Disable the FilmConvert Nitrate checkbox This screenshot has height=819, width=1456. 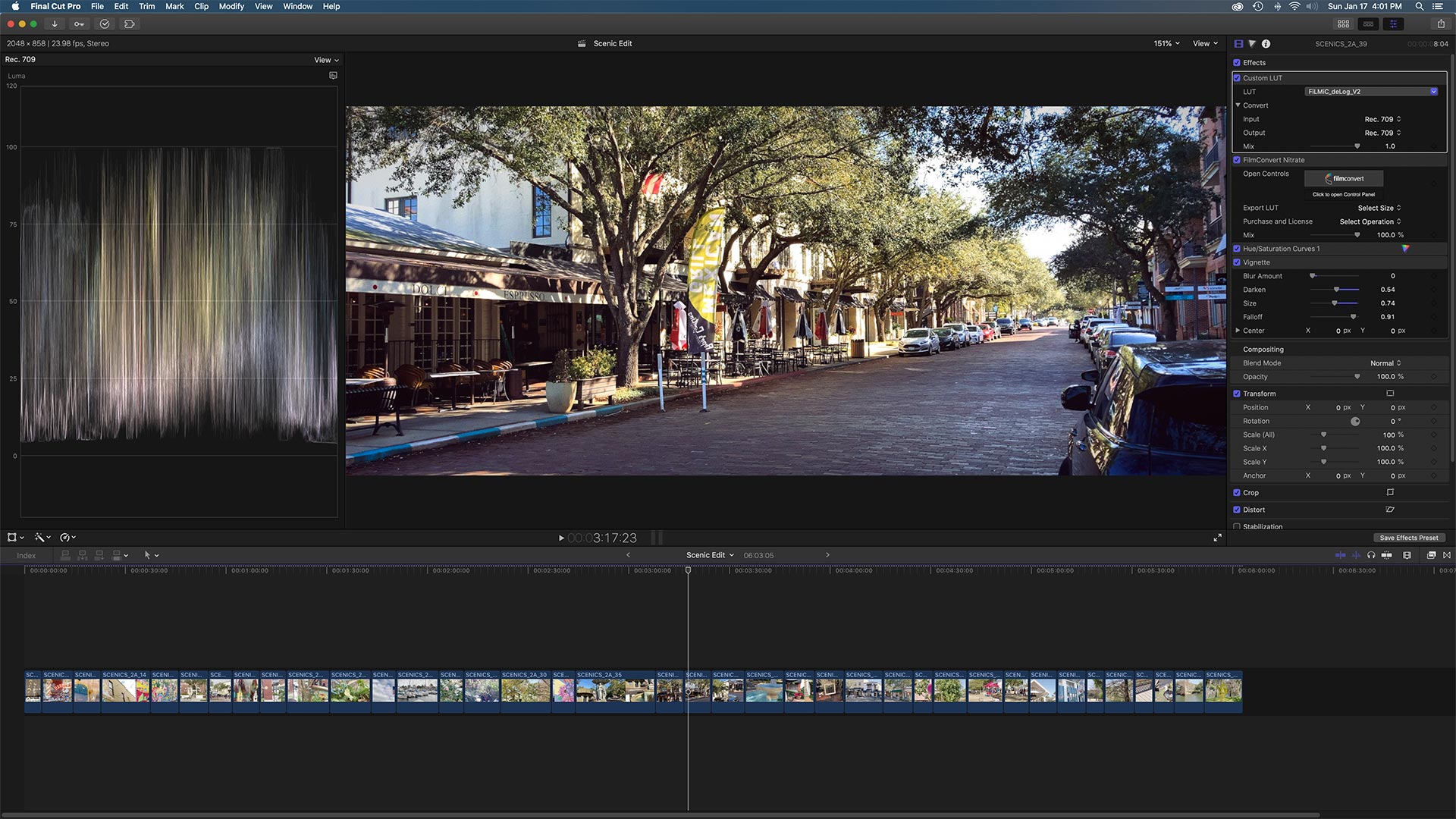point(1237,159)
